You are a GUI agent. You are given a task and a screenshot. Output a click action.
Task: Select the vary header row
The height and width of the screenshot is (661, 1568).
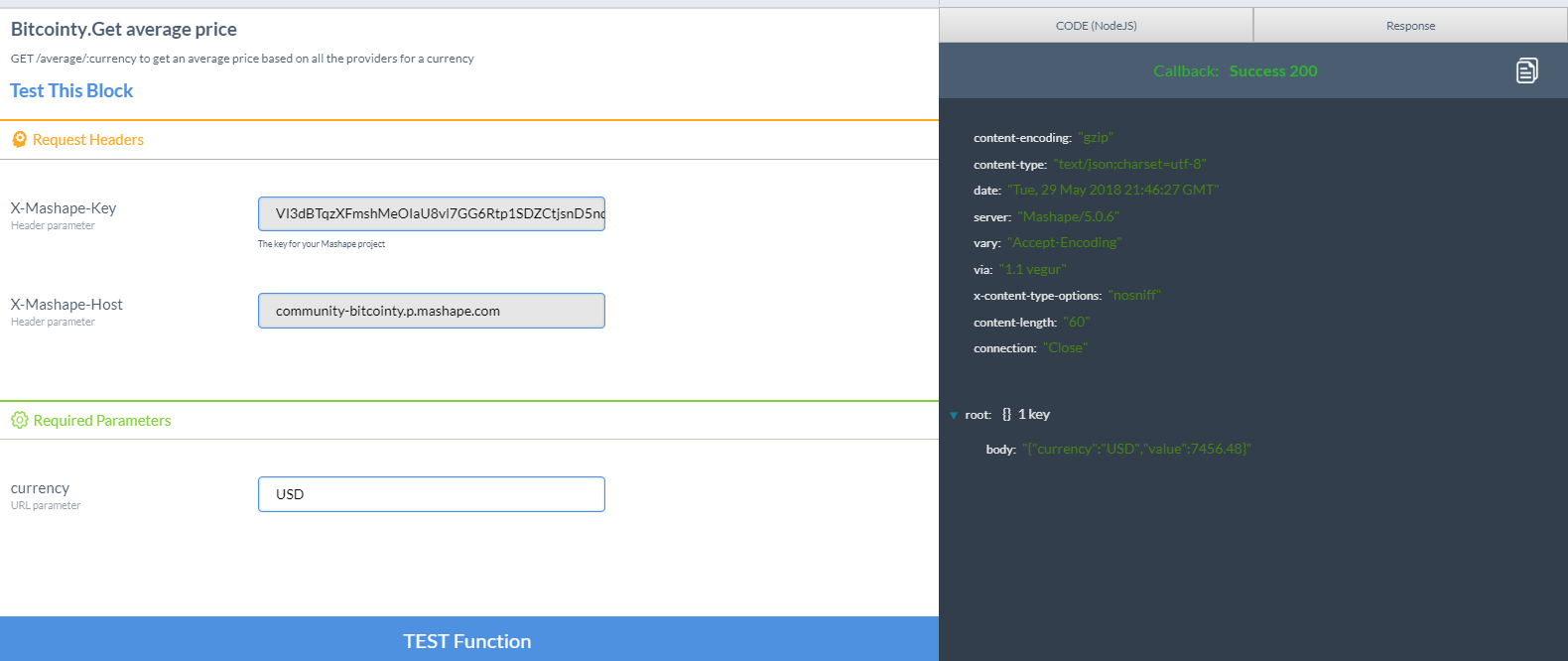[x=1049, y=242]
